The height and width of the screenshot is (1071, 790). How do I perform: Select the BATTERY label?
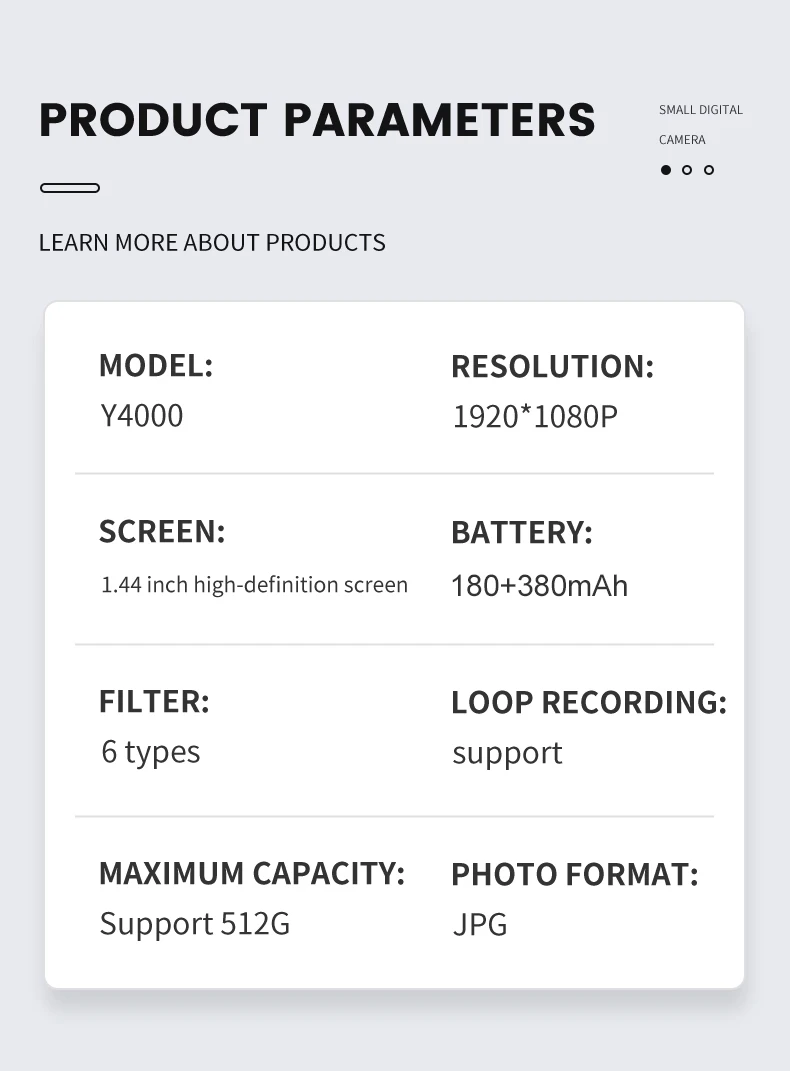click(522, 533)
